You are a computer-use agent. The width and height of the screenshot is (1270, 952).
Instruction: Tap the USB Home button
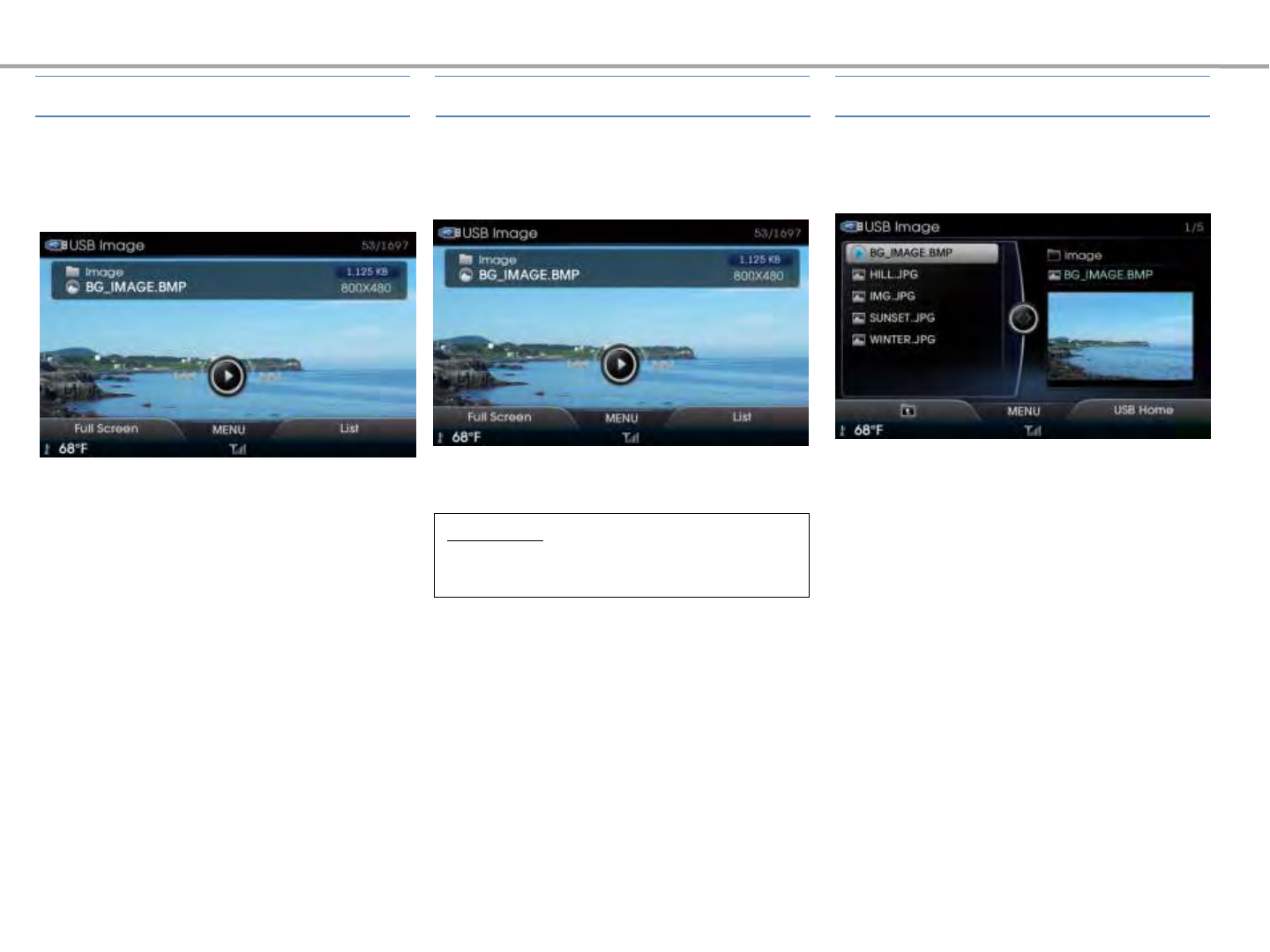tap(1143, 410)
